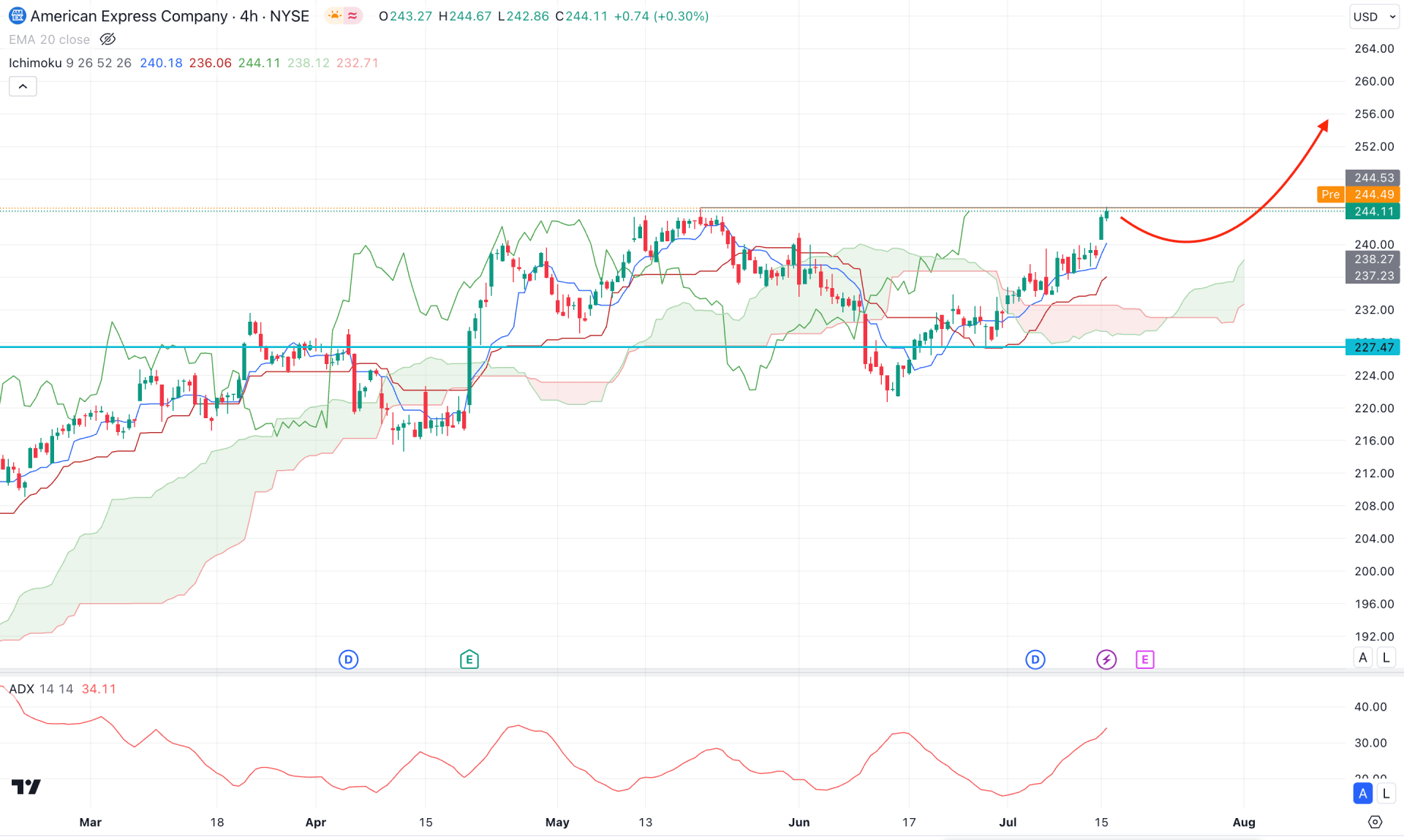Image resolution: width=1404 pixels, height=840 pixels.
Task: Click the April earnings marker icon
Action: point(469,659)
